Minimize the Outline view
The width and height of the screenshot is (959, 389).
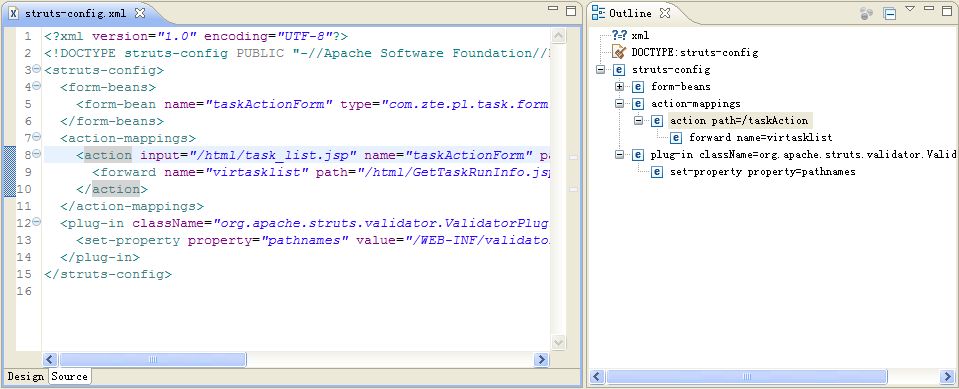929,9
